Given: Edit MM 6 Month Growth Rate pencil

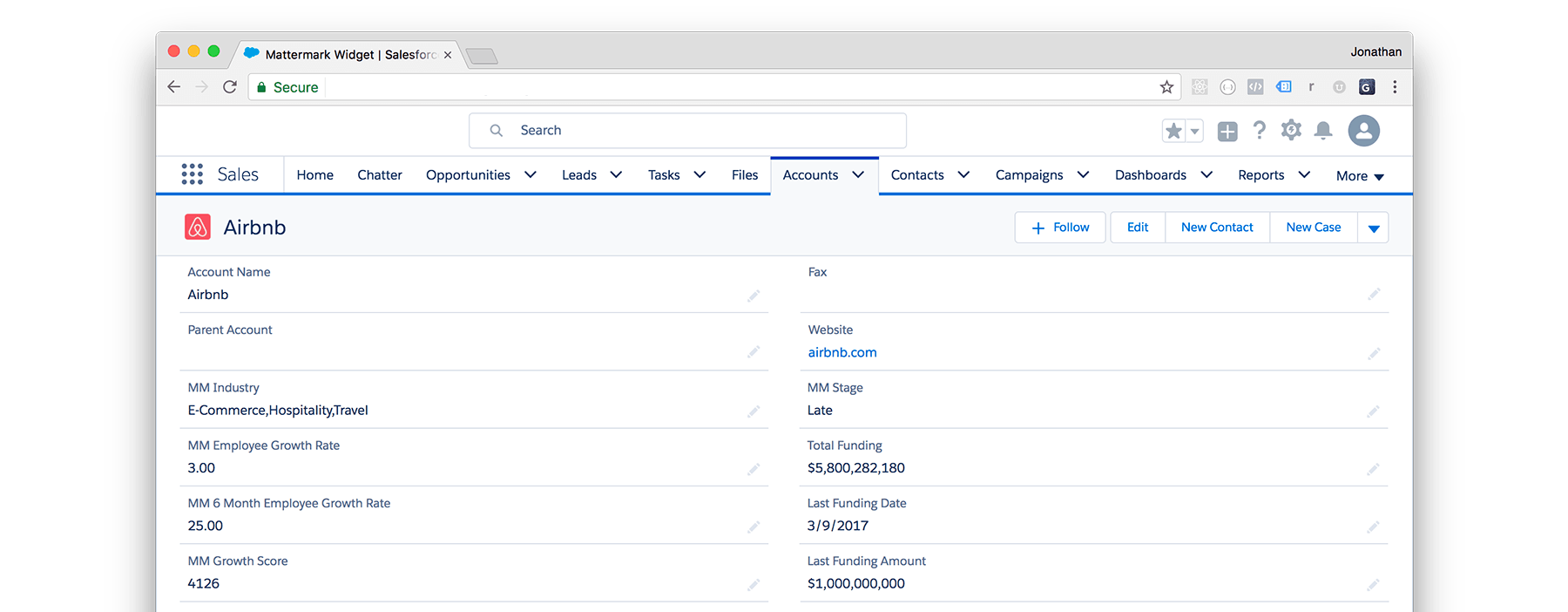Looking at the screenshot, I should tap(754, 527).
